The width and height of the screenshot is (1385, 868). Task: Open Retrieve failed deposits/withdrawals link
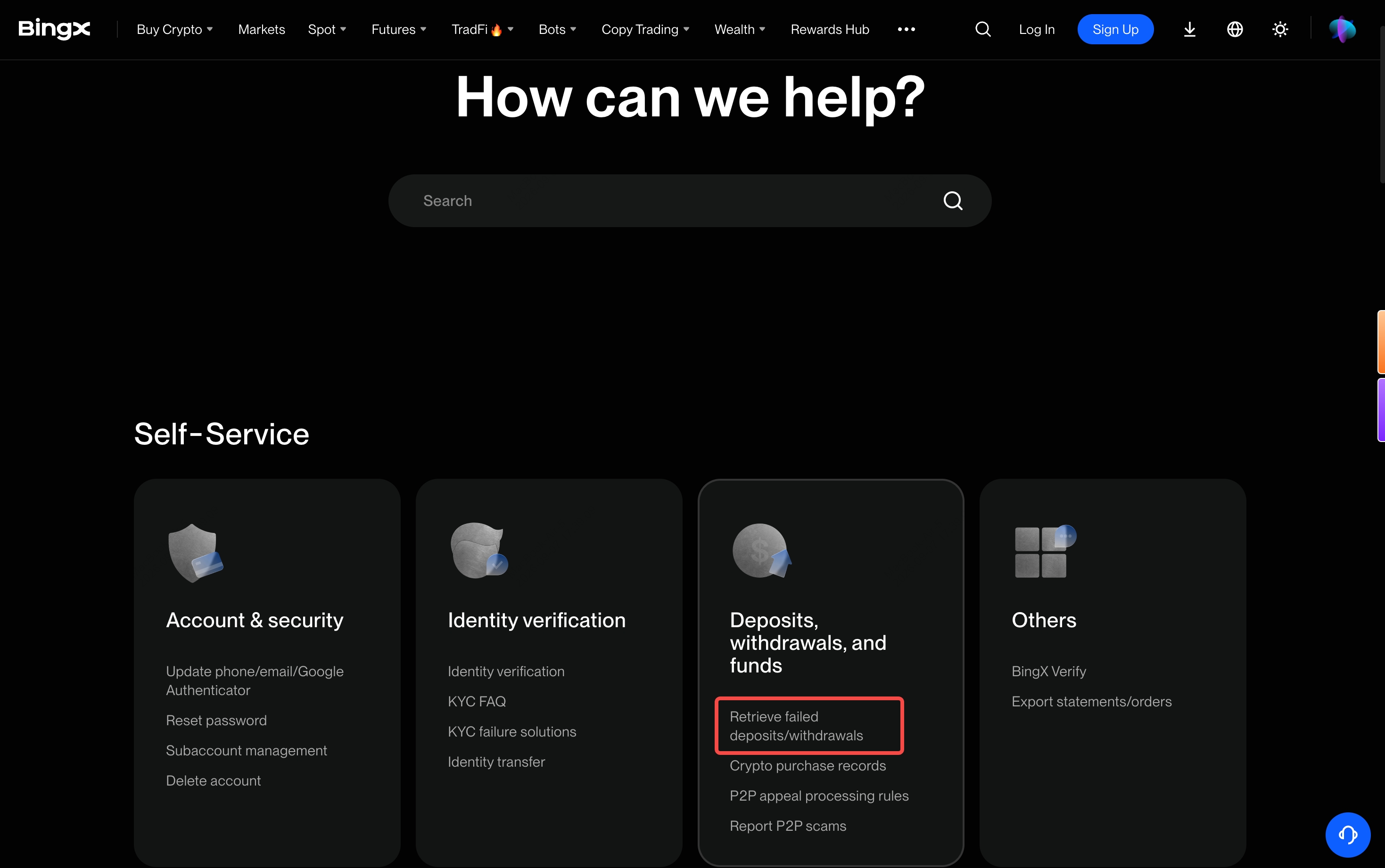click(x=796, y=726)
